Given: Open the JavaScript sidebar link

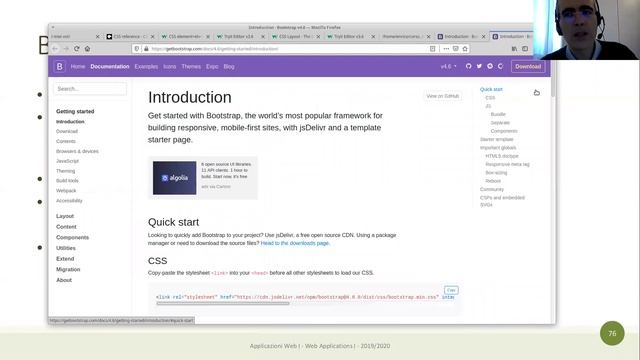Looking at the screenshot, I should click(67, 161).
